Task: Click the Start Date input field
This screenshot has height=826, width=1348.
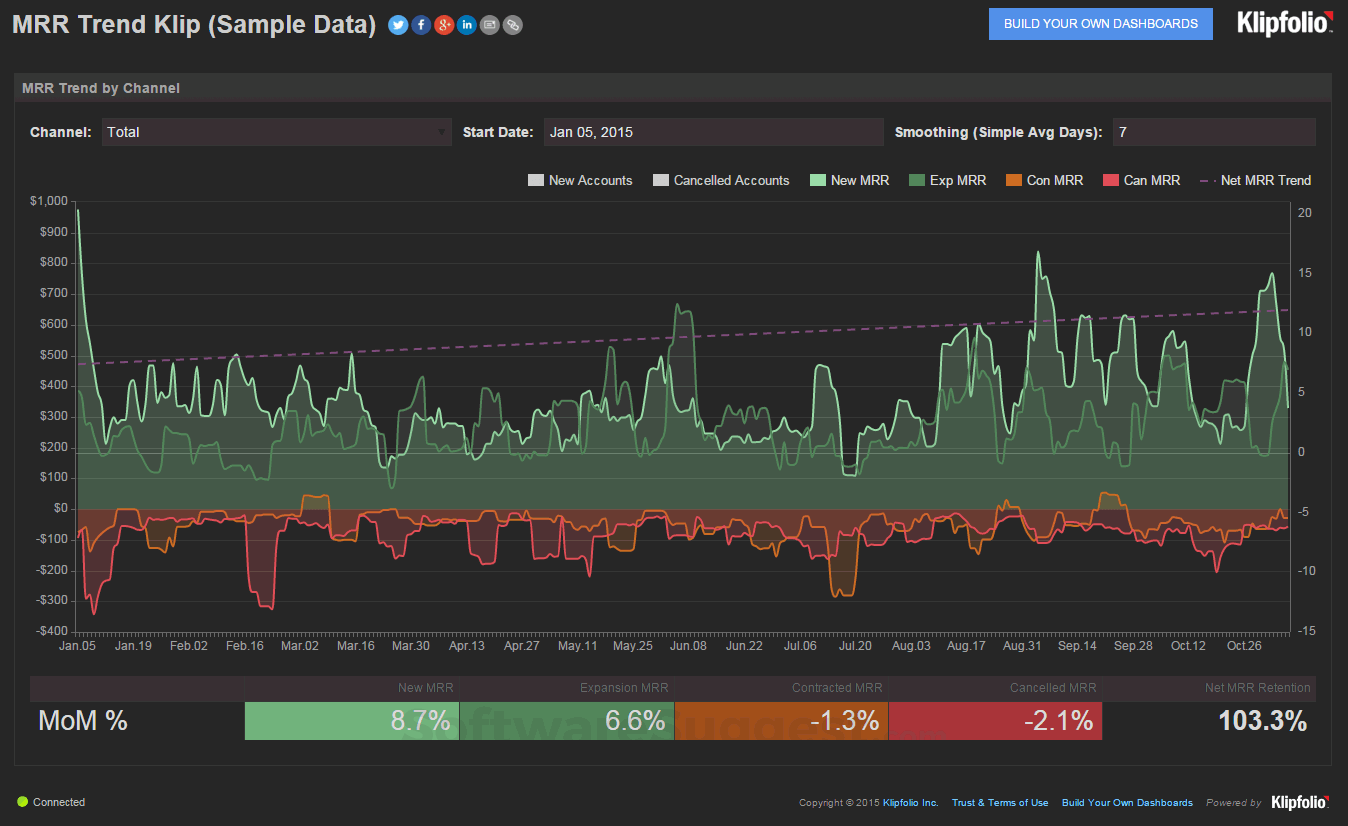Action: coord(714,132)
